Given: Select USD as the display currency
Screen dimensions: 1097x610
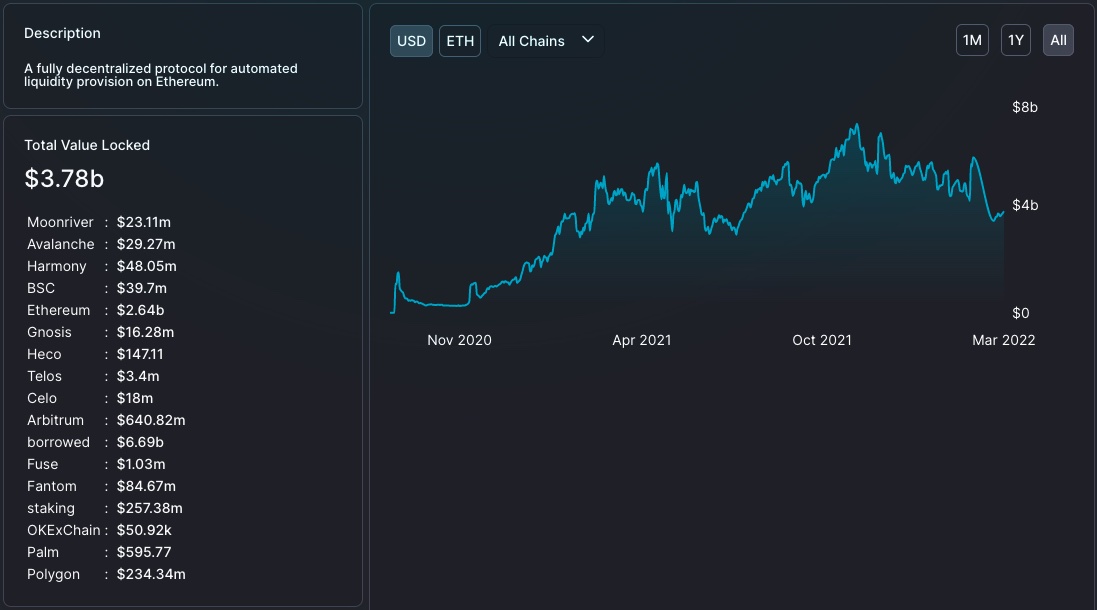Looking at the screenshot, I should [x=411, y=41].
